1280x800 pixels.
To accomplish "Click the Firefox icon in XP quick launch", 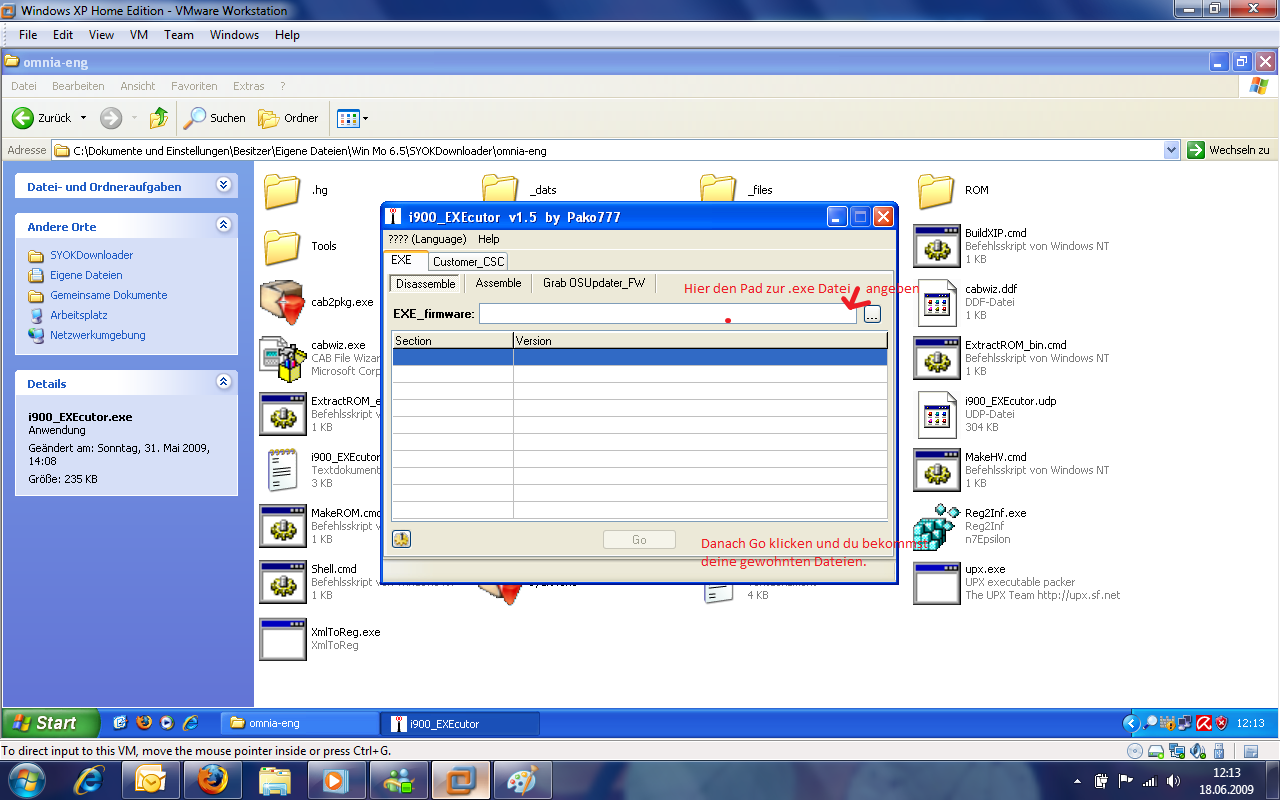I will coord(144,723).
